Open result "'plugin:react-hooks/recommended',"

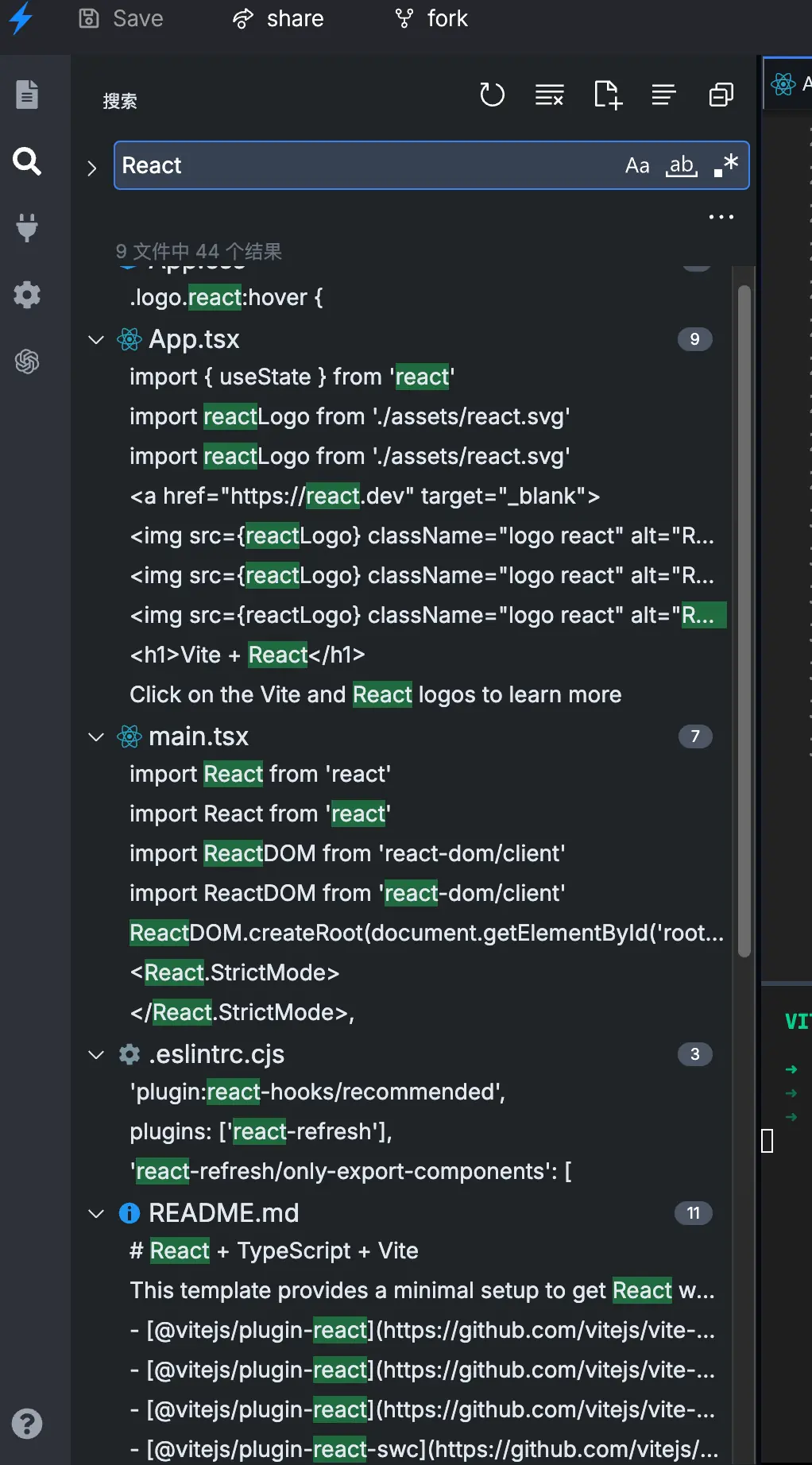(x=318, y=1092)
